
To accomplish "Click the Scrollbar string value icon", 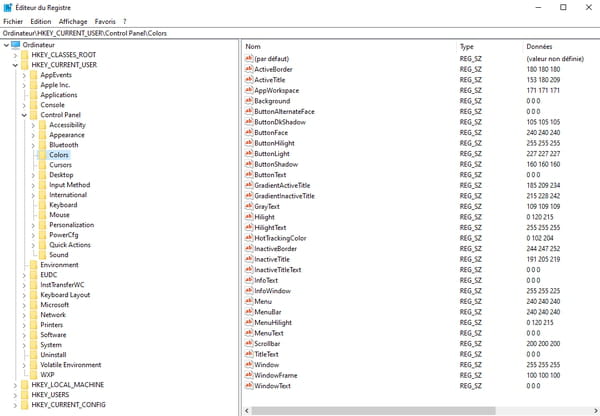I will point(249,343).
